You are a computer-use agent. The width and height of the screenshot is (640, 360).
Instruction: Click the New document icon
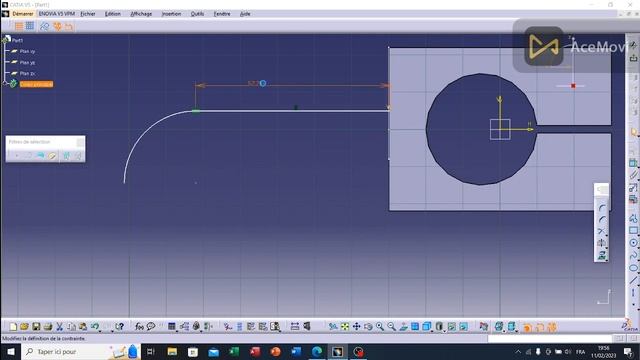(x=13, y=327)
